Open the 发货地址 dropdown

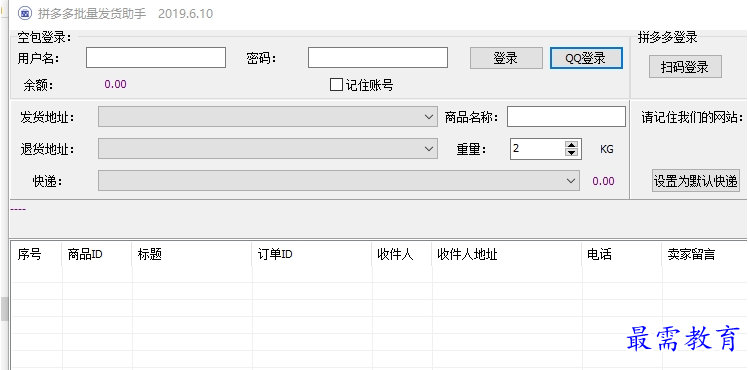[x=268, y=117]
